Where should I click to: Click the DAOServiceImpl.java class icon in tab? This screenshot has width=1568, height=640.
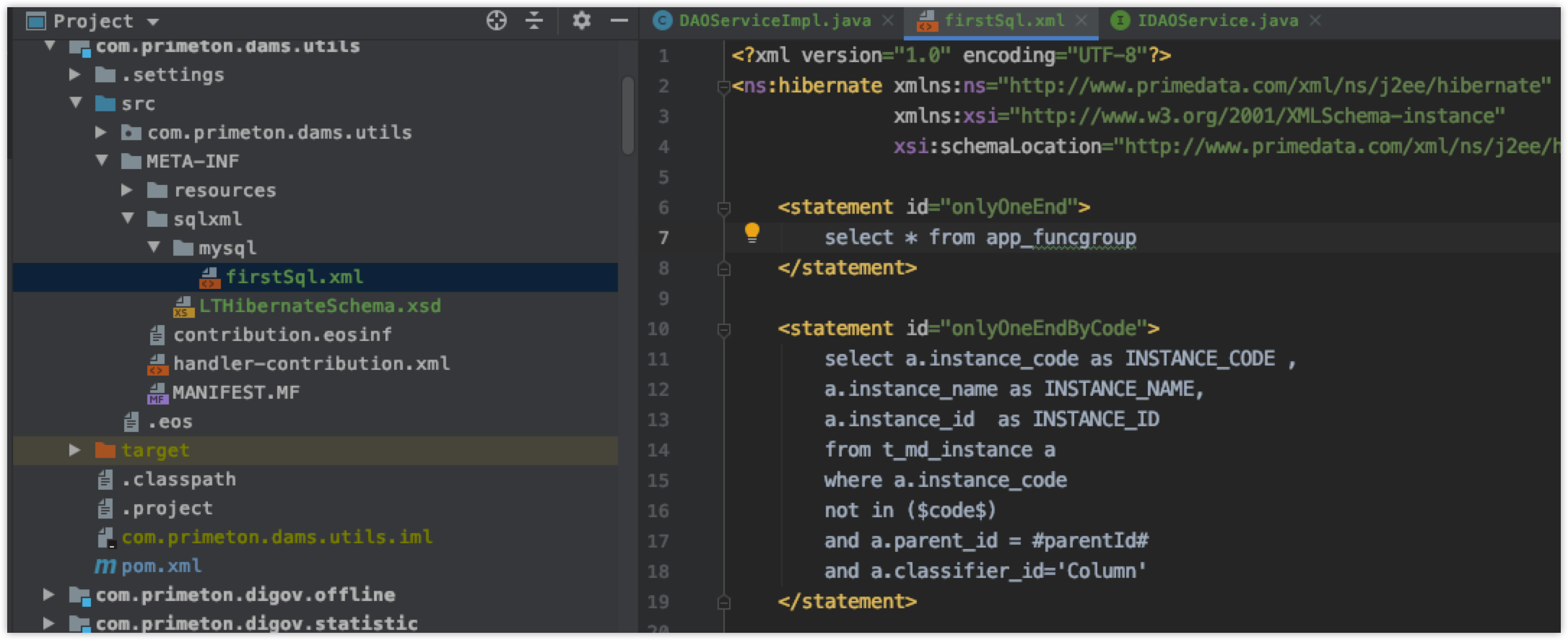click(x=662, y=21)
